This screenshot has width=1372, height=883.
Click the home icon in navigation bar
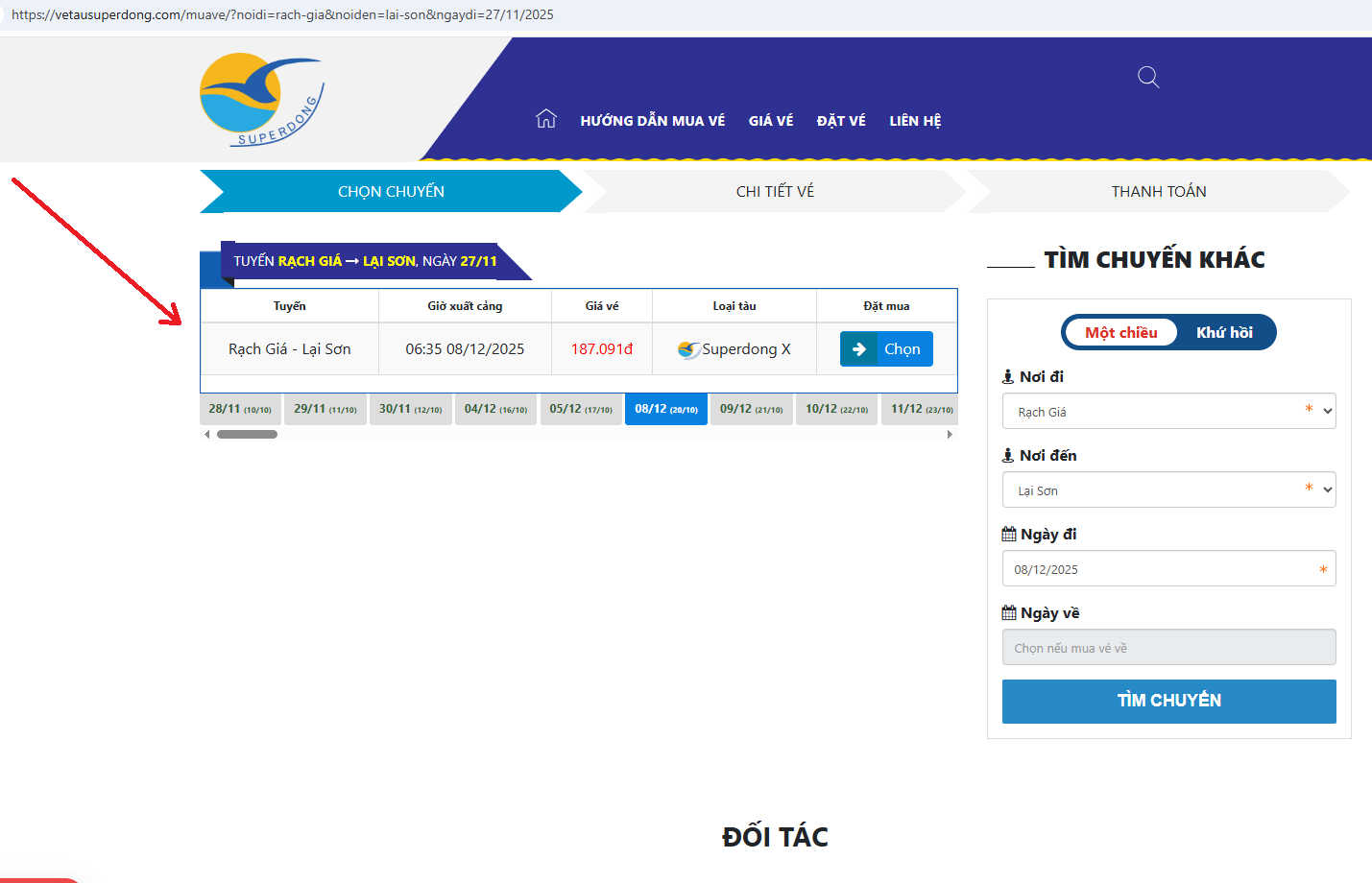[546, 119]
